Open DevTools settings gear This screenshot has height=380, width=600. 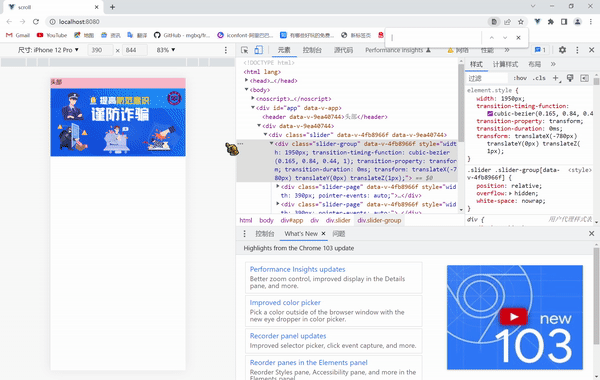click(x=562, y=50)
